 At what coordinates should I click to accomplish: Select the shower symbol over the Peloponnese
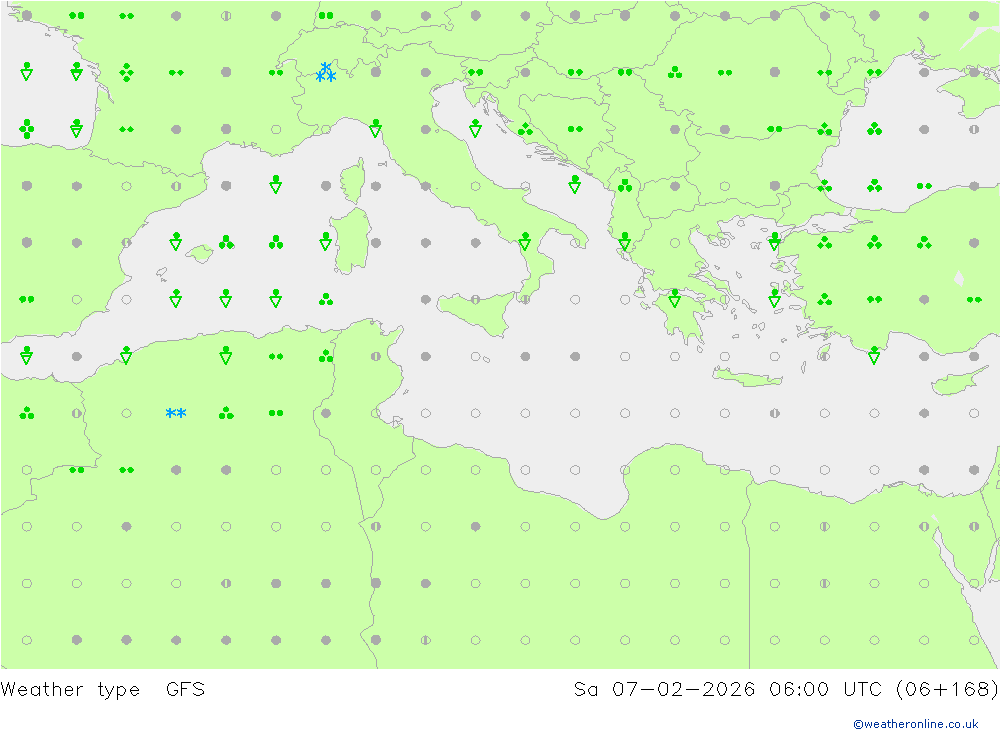pyautogui.click(x=675, y=298)
